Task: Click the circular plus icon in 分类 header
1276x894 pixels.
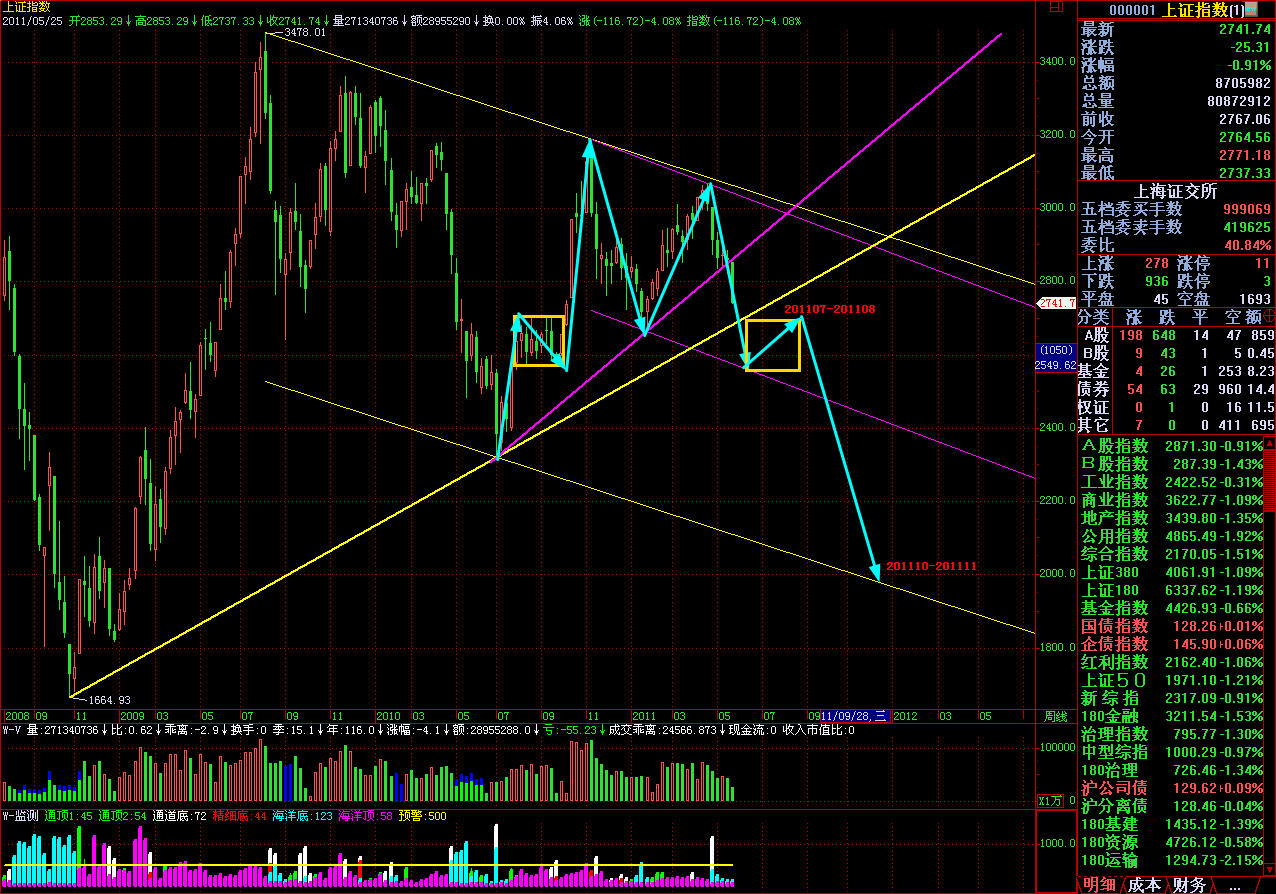Action: point(1269,315)
